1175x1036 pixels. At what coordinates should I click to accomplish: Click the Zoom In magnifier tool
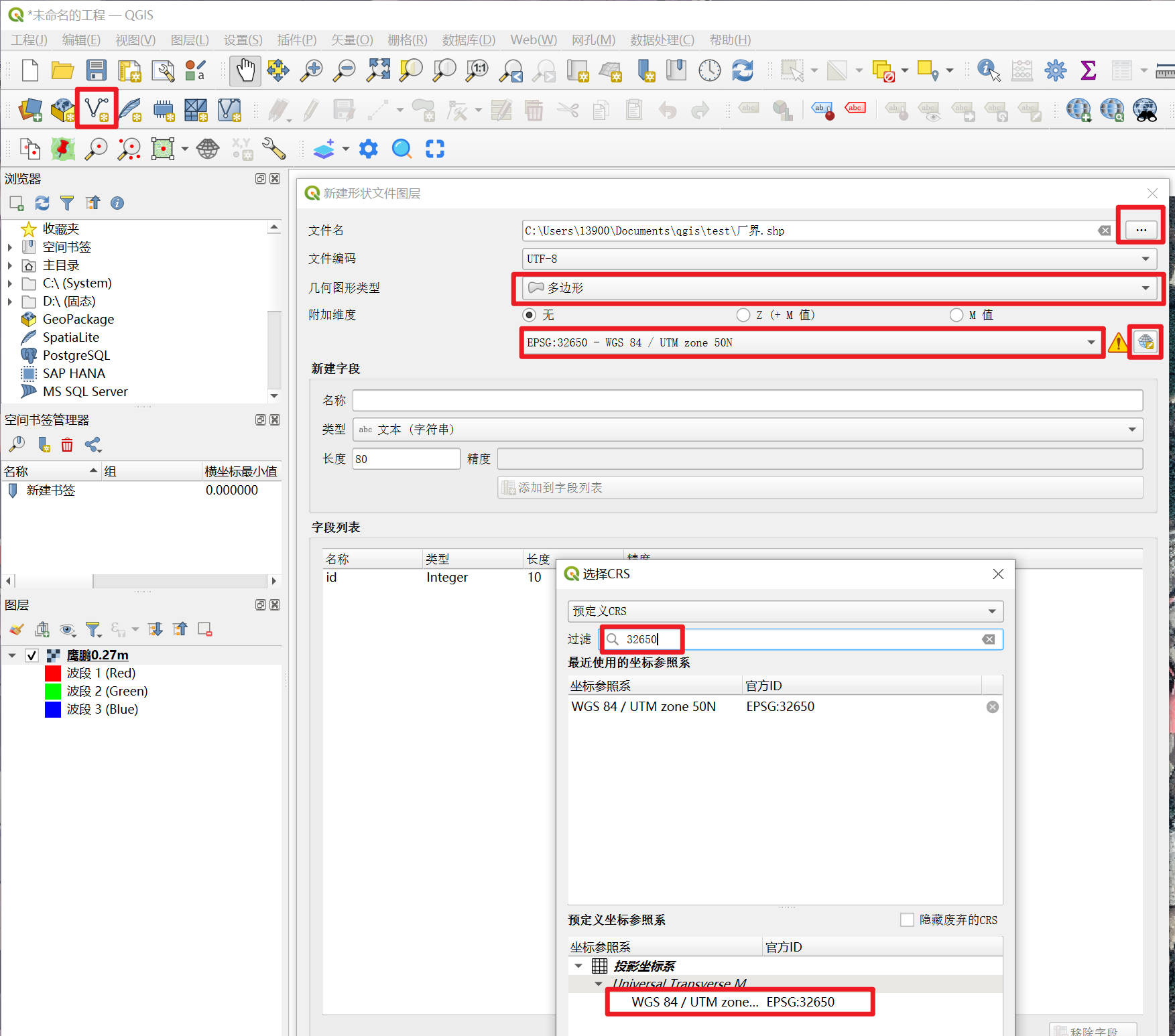[x=311, y=70]
